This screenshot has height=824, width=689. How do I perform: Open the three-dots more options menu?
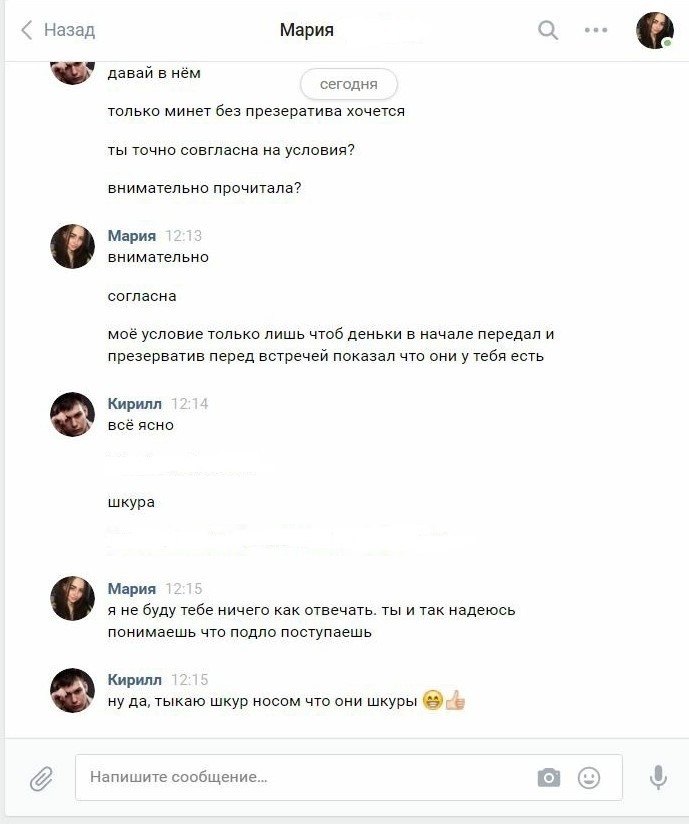595,30
